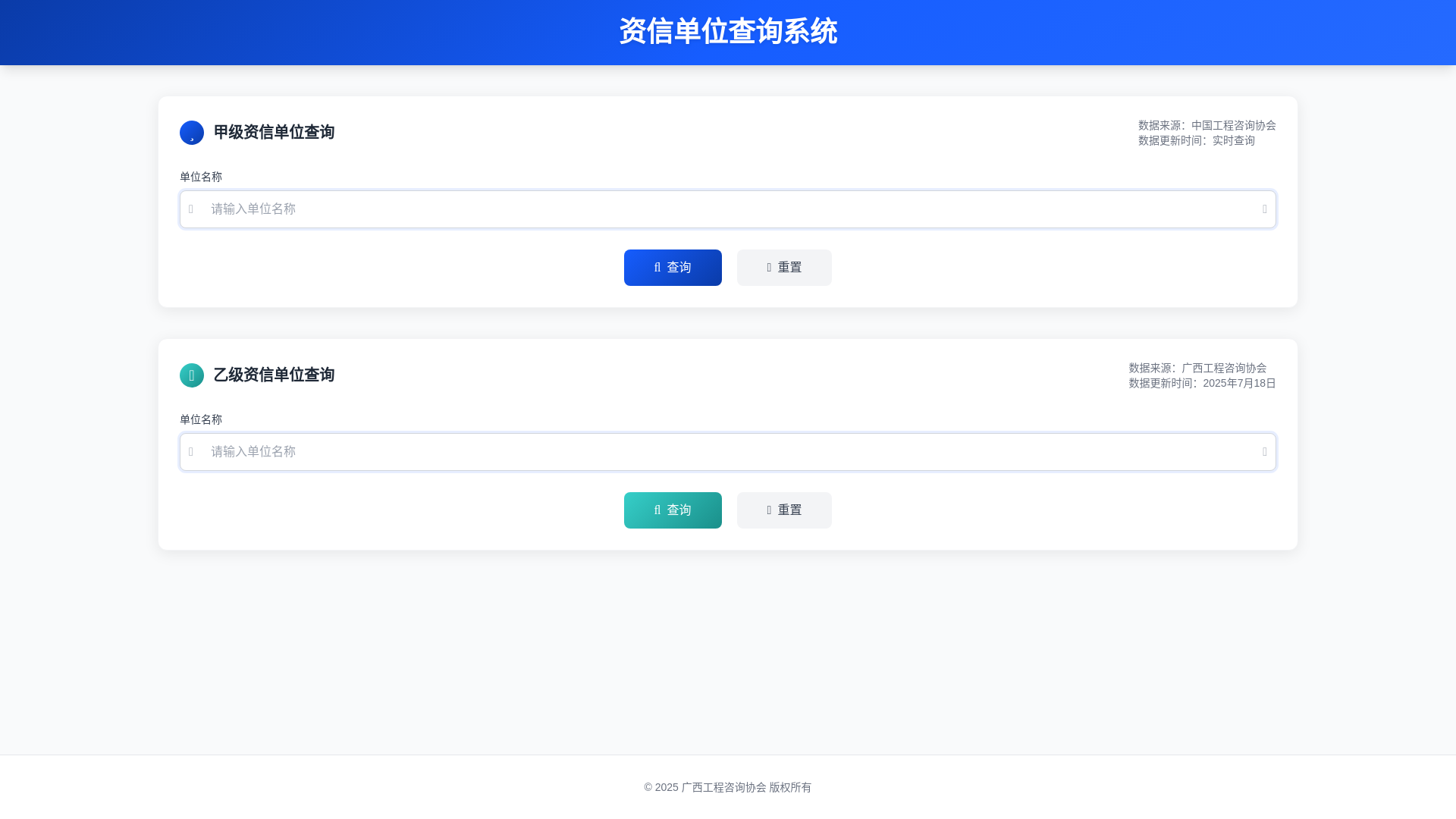Click the teal 查询 button for 乙级 query

click(x=673, y=510)
